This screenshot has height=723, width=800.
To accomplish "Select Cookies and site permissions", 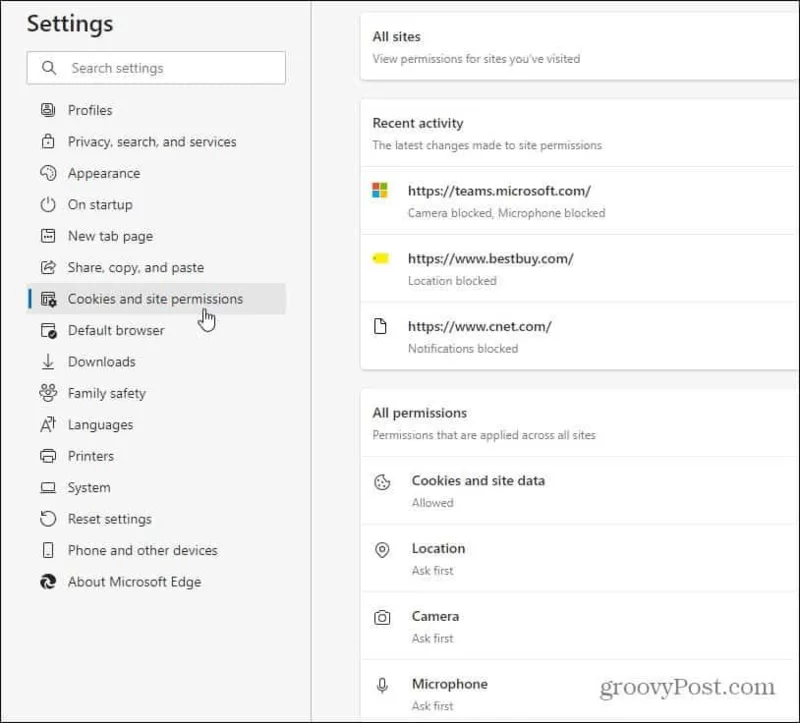I will tap(156, 298).
